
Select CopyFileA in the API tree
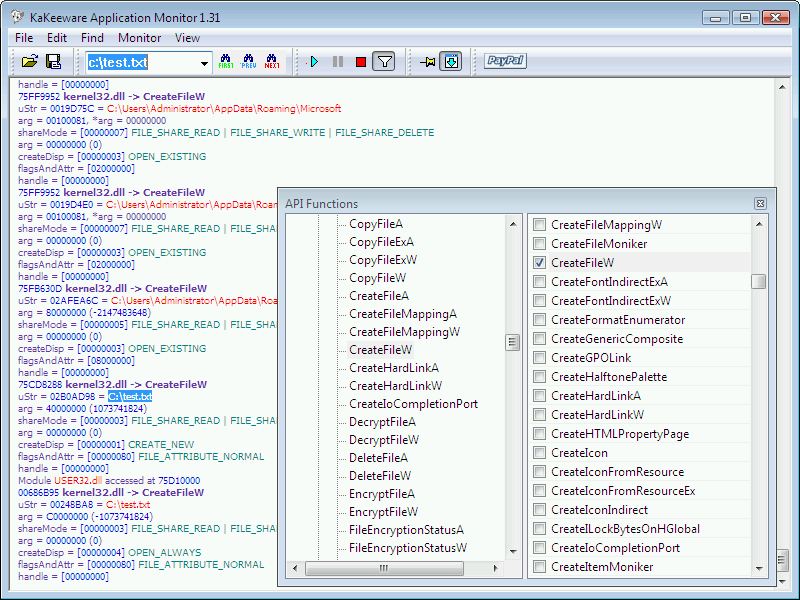point(376,224)
